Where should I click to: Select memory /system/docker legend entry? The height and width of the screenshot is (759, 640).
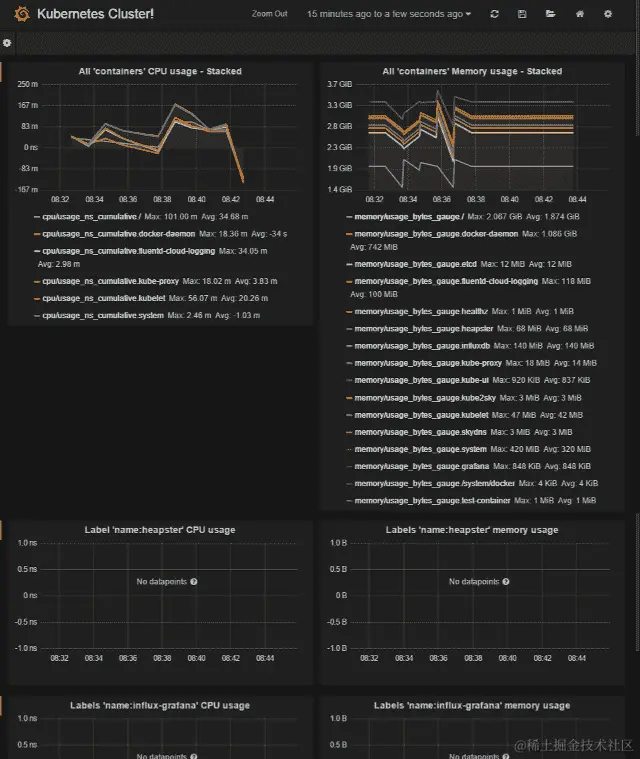(435, 483)
